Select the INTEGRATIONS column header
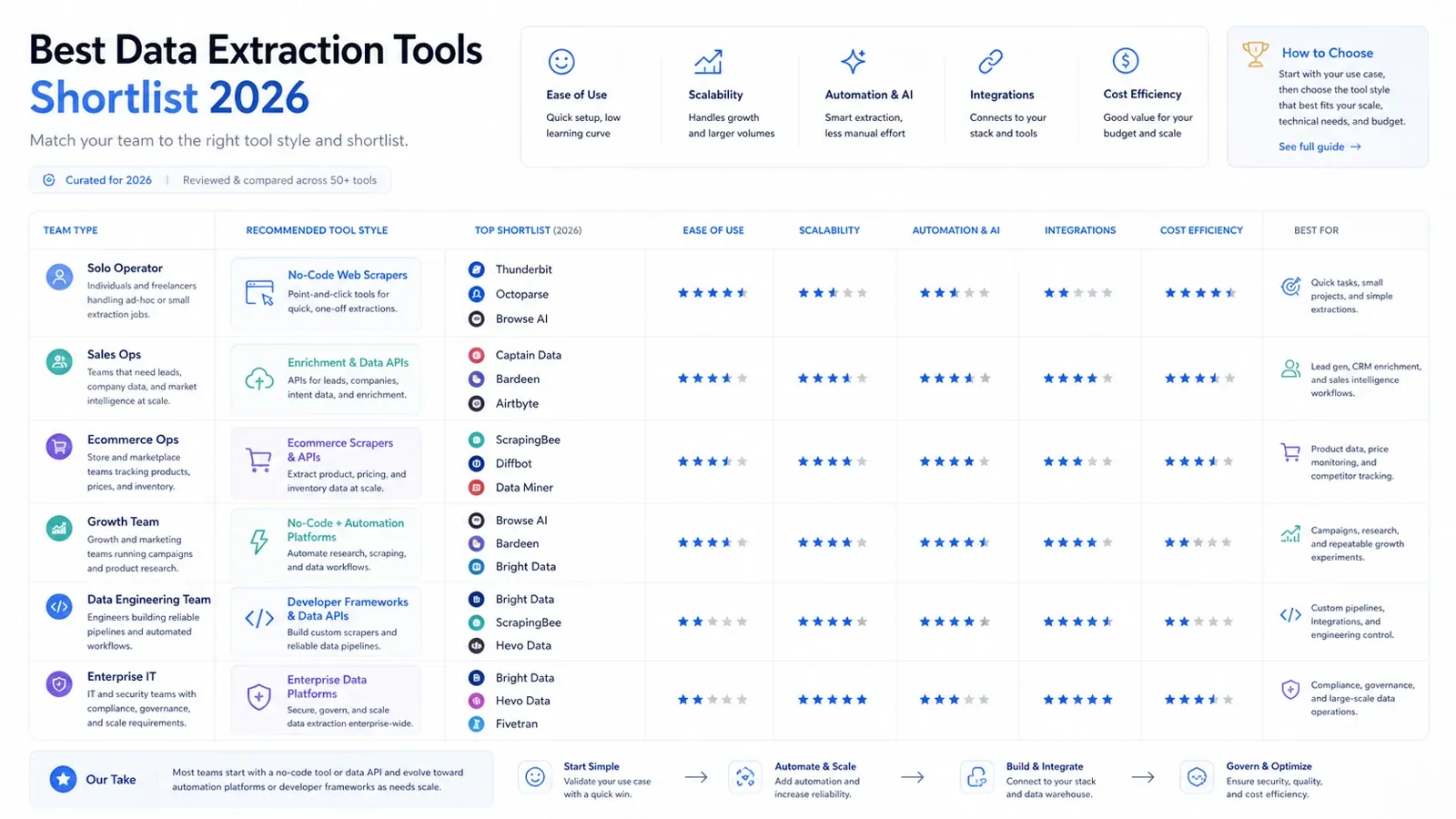The image size is (1456, 819). click(x=1080, y=230)
